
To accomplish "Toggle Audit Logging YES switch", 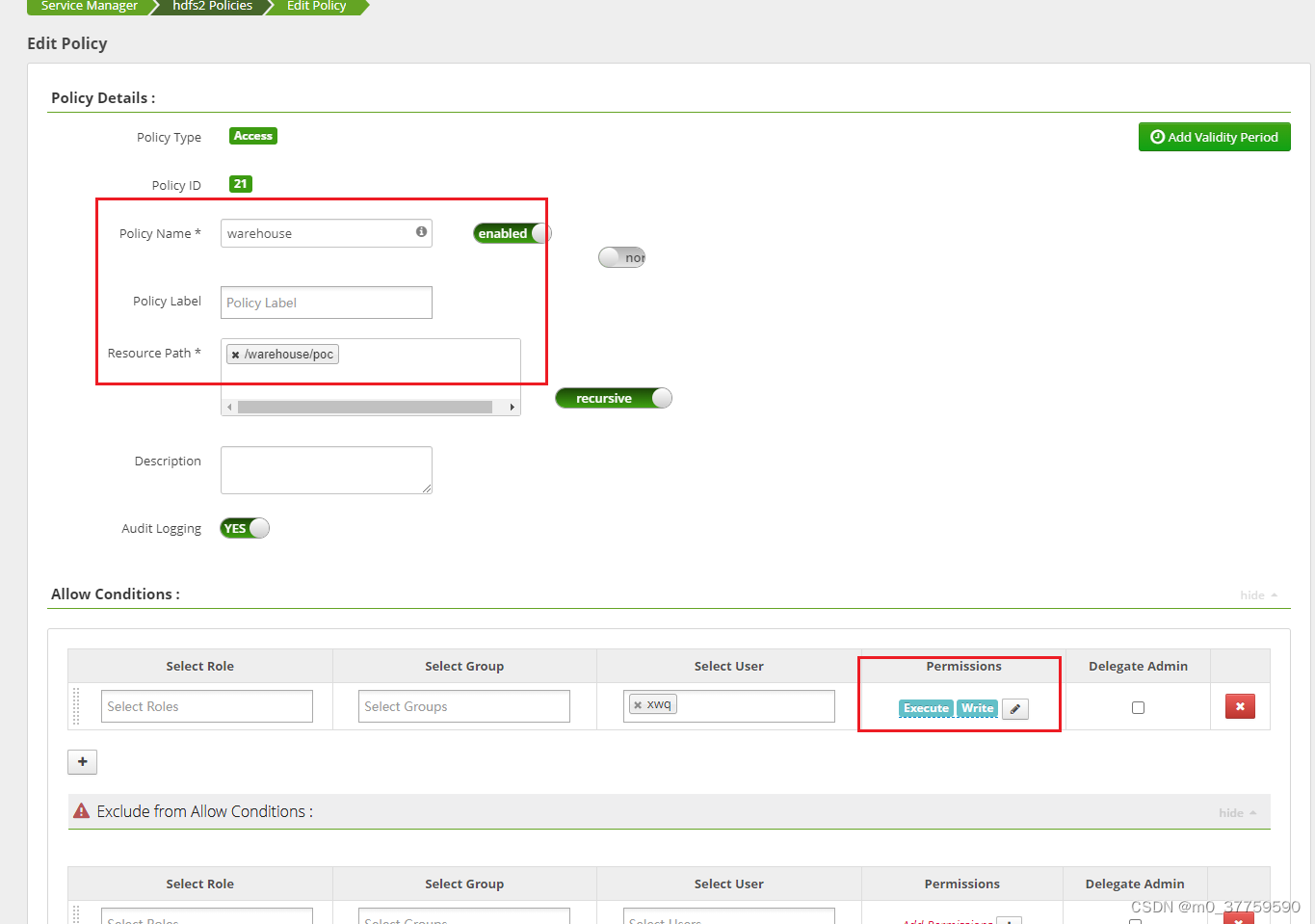I will point(245,528).
